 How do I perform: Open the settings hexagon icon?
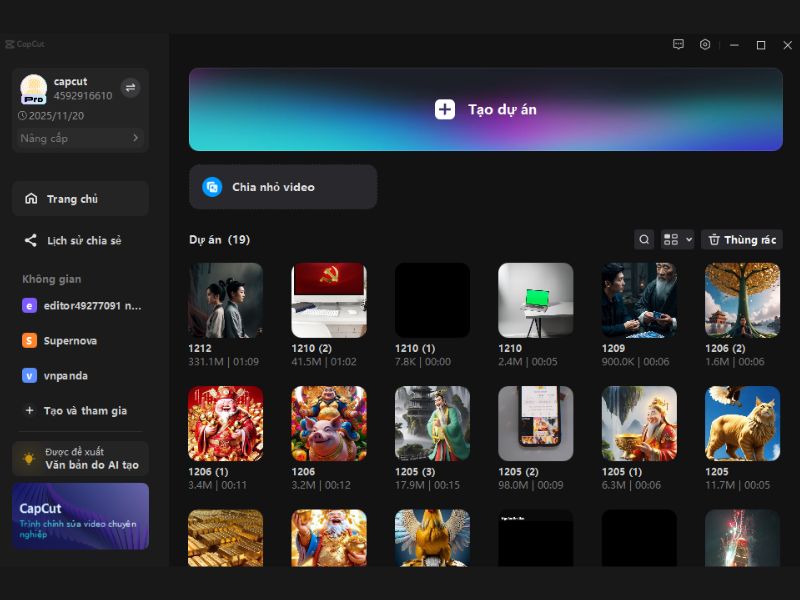pyautogui.click(x=705, y=45)
